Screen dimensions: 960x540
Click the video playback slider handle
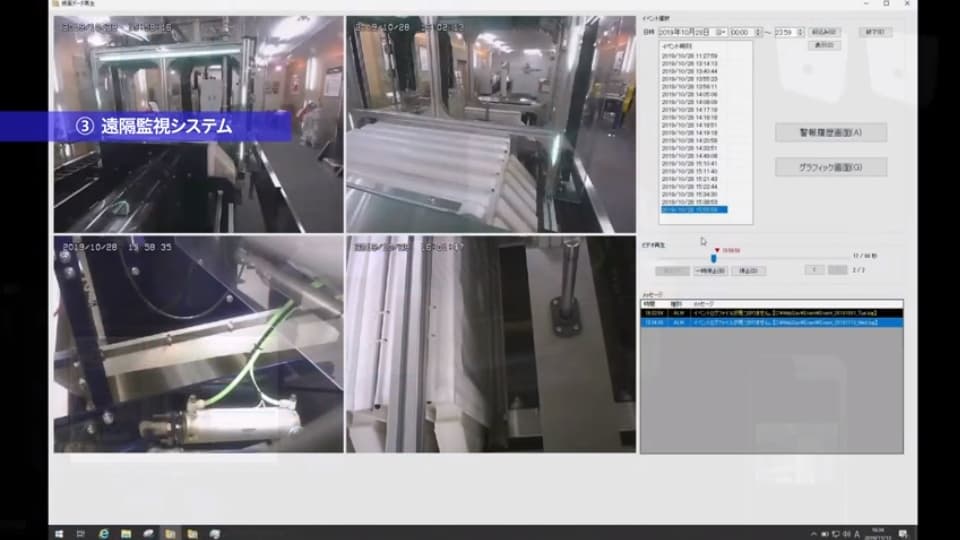[x=713, y=259]
